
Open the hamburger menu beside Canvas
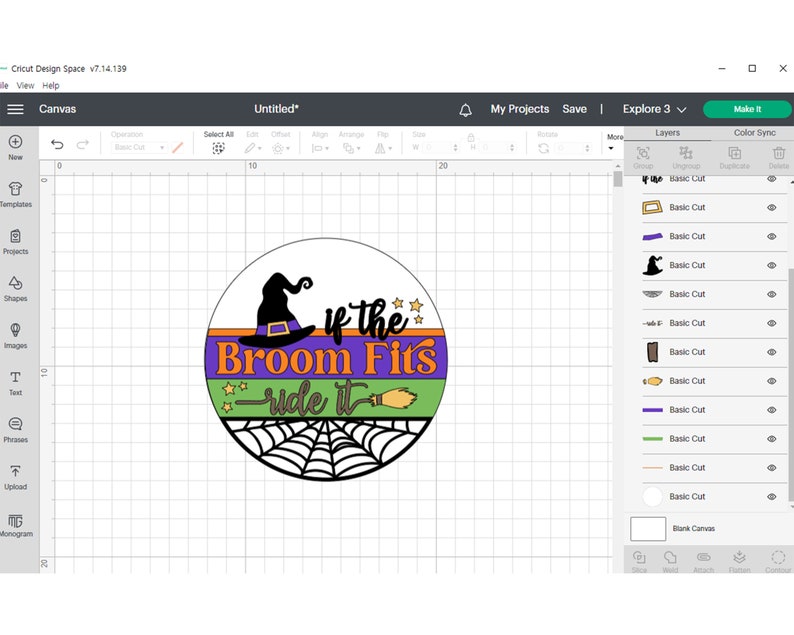(15, 109)
